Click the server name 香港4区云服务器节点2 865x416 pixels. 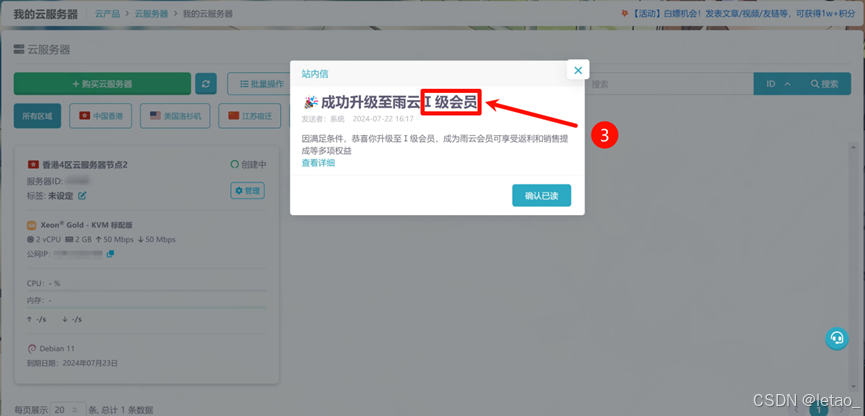85,164
